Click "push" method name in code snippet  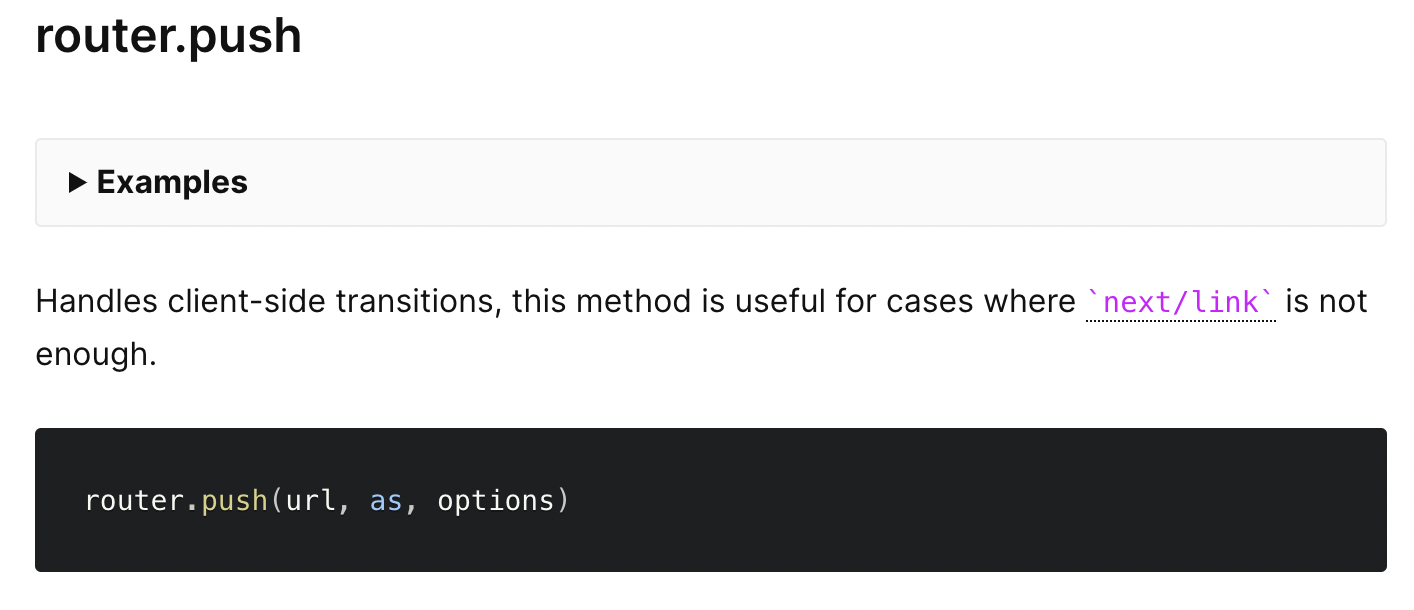[x=235, y=500]
